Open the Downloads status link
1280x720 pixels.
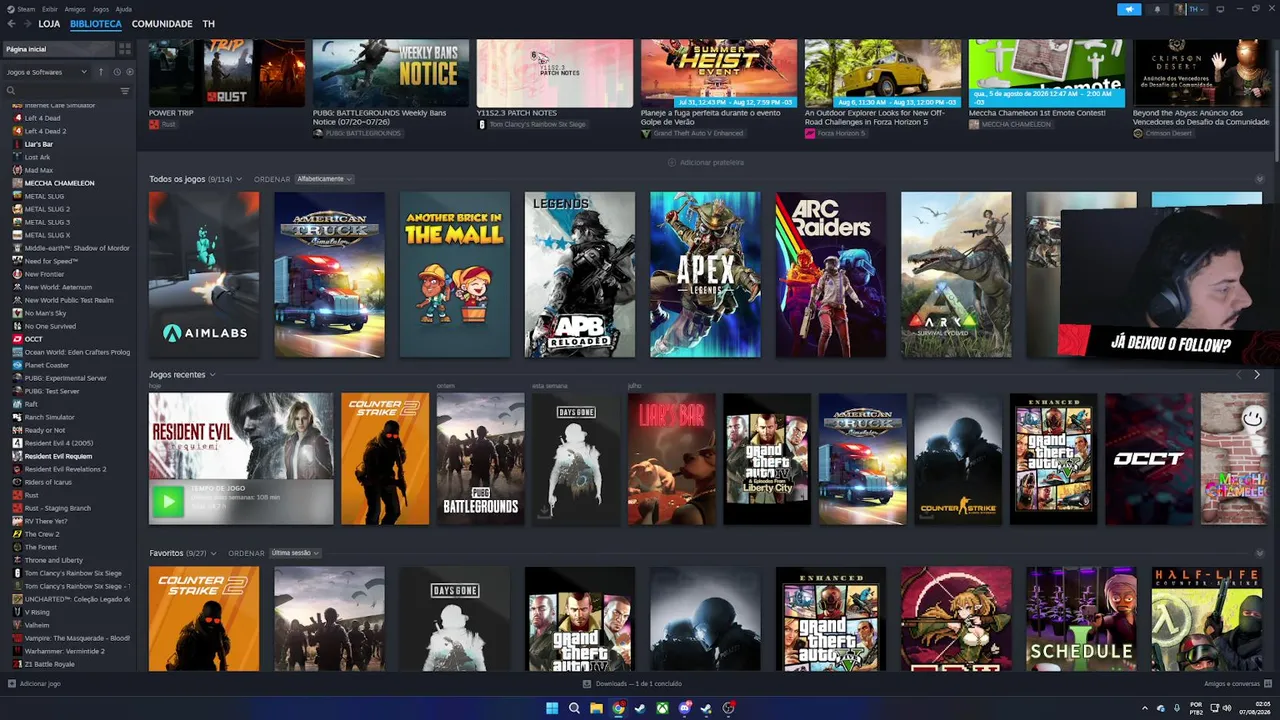point(632,684)
